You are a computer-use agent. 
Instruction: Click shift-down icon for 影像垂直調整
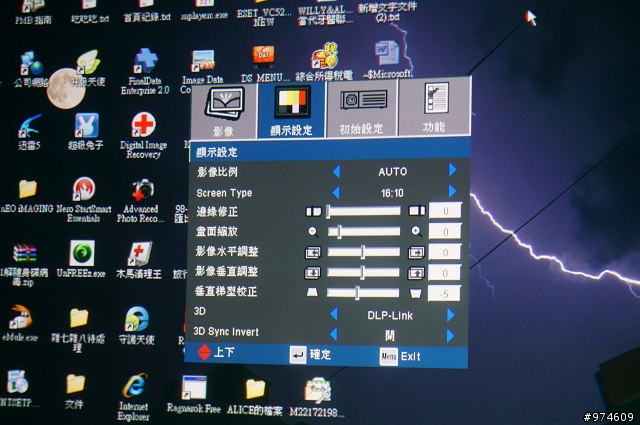pos(313,272)
